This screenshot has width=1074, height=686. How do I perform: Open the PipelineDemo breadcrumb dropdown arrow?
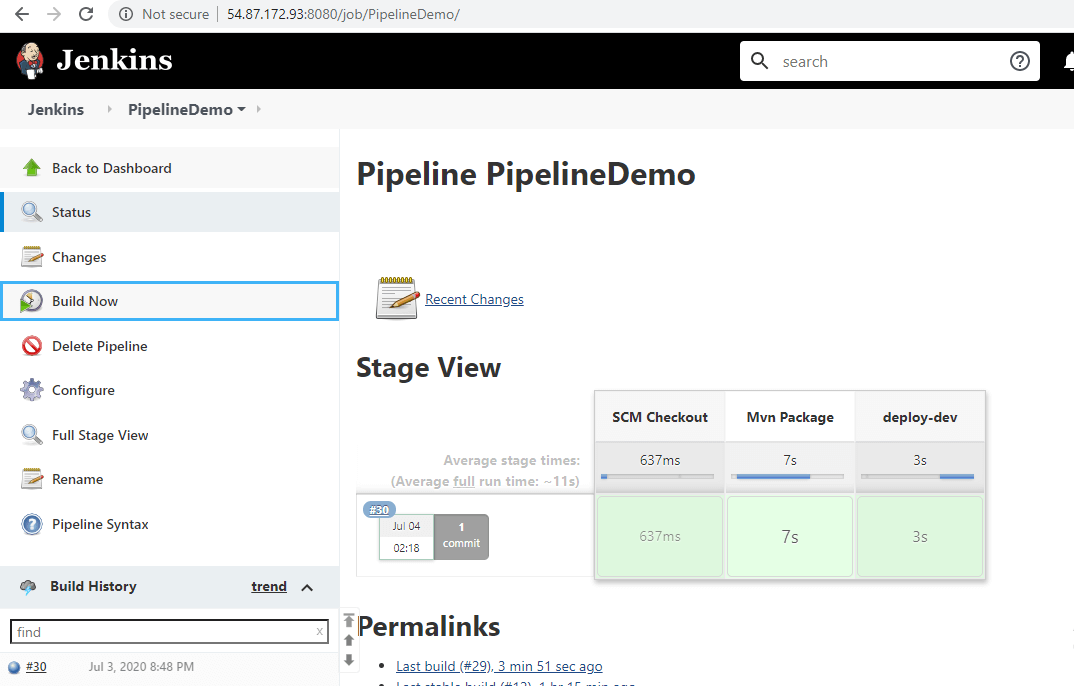coord(241,110)
